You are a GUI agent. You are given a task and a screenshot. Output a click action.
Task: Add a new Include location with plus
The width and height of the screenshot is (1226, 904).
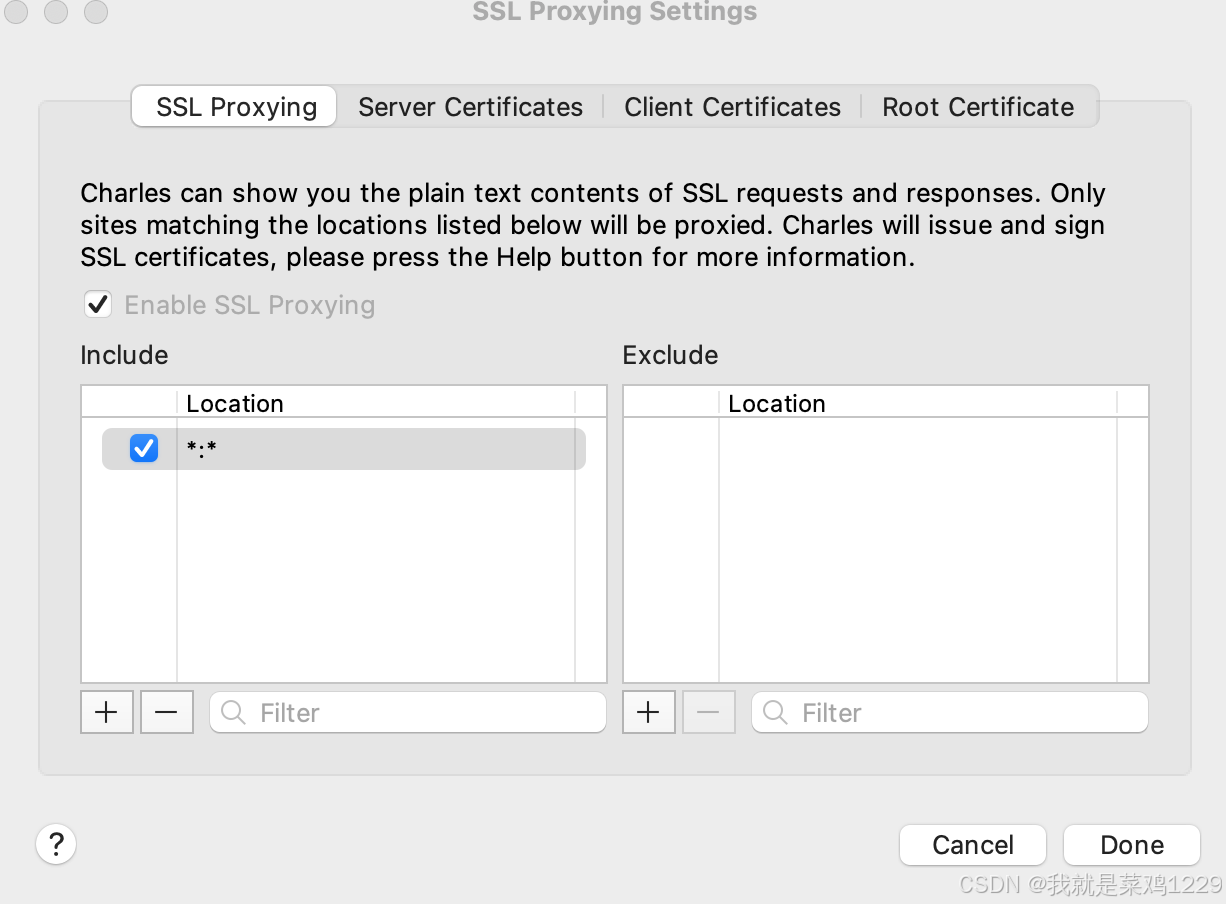coord(107,712)
